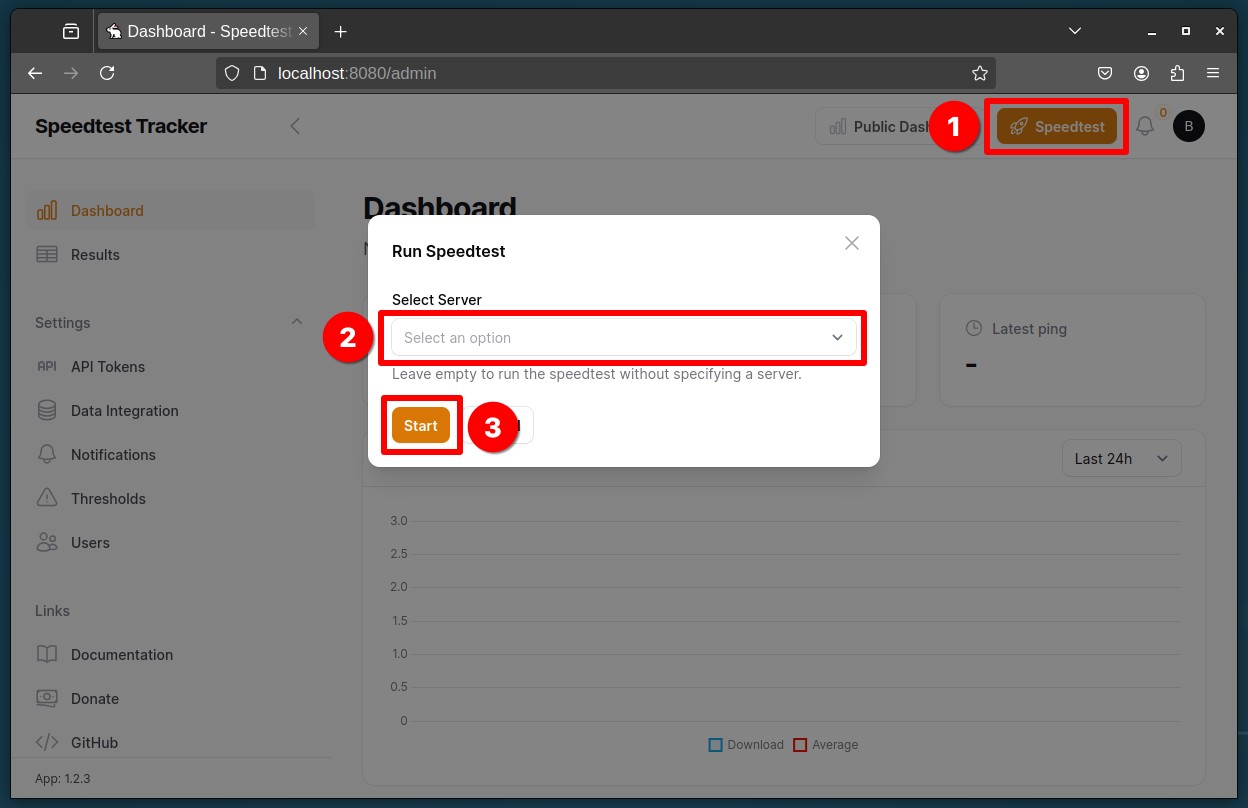Click the App: 1.2.3 version text
This screenshot has height=808, width=1248.
[x=63, y=778]
